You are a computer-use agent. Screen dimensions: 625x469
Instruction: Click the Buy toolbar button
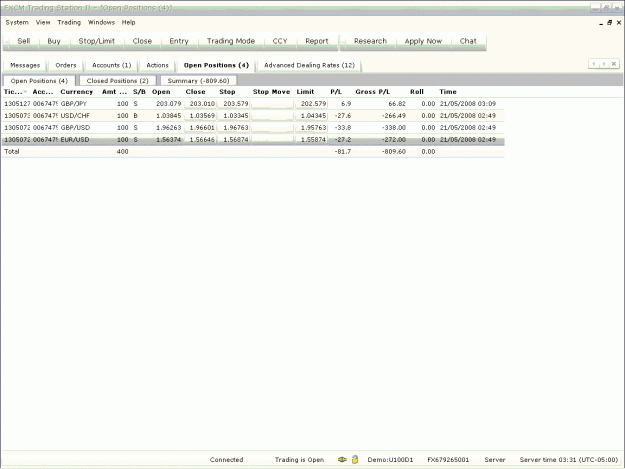54,41
